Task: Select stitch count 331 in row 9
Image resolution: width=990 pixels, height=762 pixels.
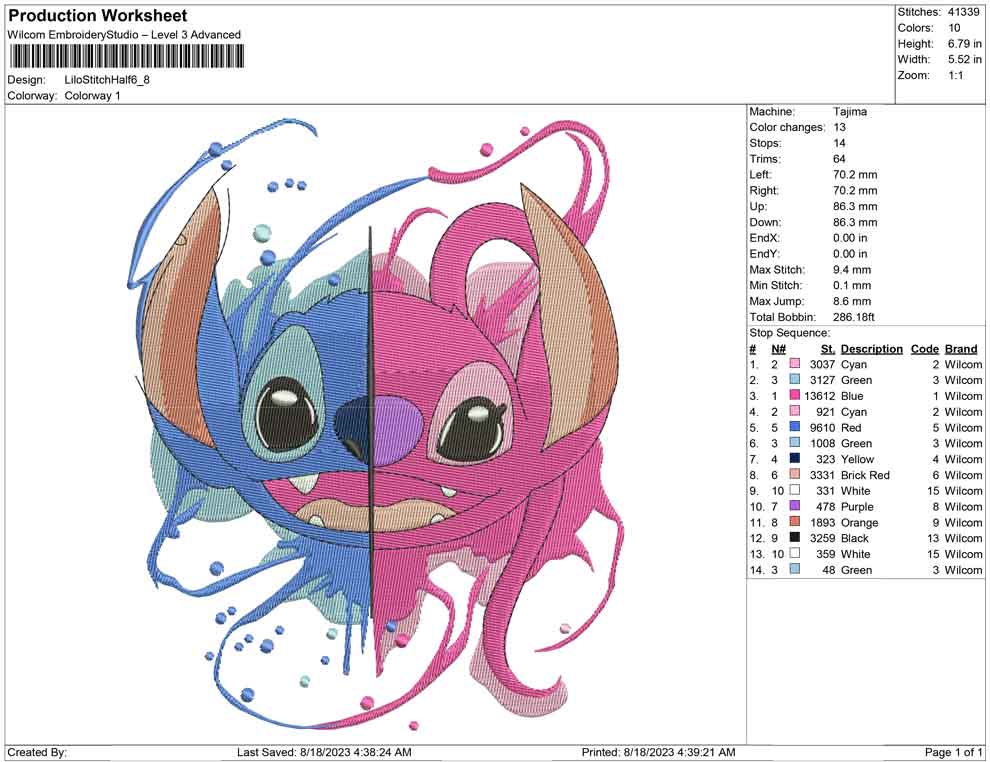Action: pos(826,491)
